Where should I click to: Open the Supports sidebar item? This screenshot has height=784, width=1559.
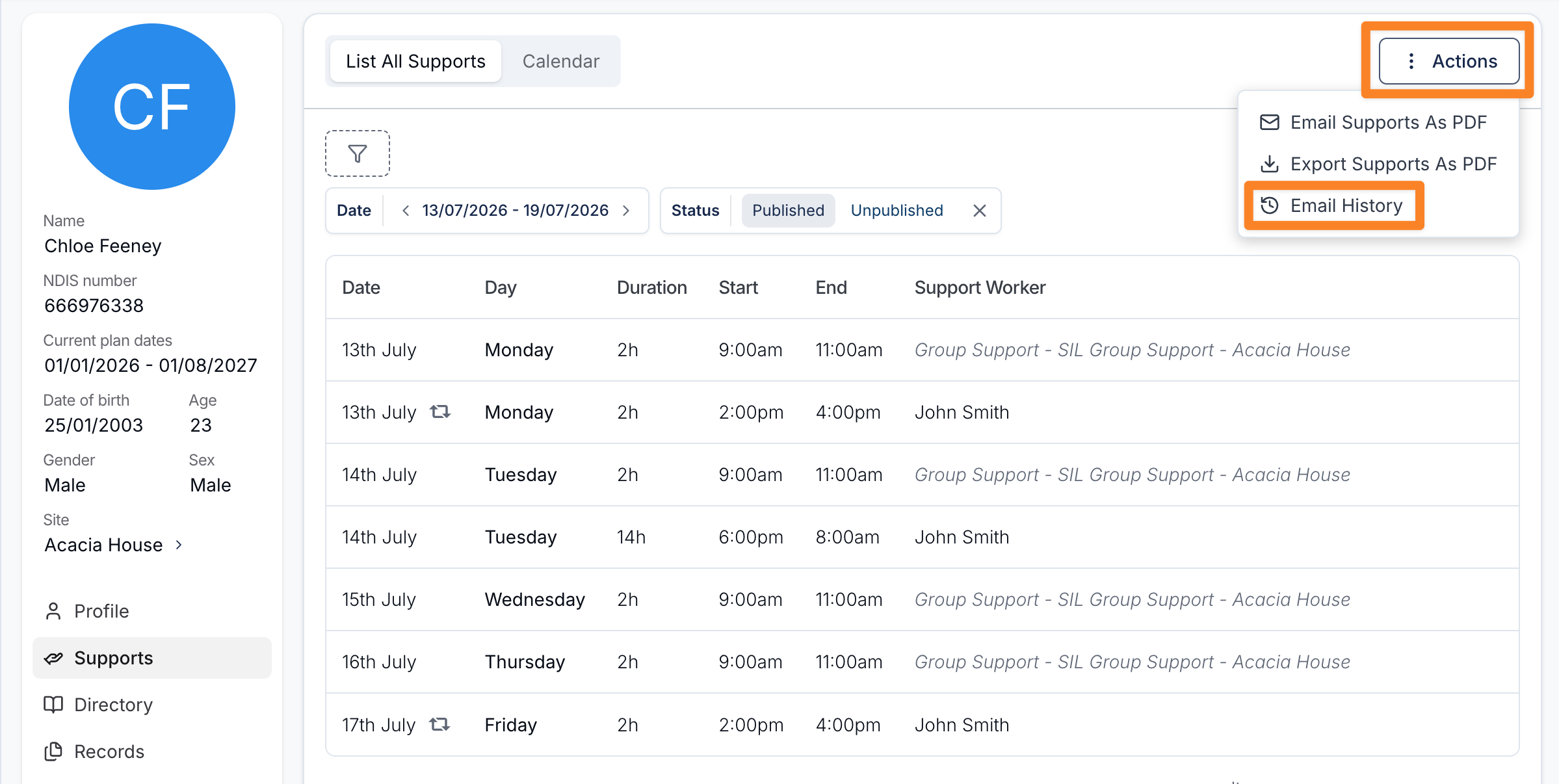point(152,658)
